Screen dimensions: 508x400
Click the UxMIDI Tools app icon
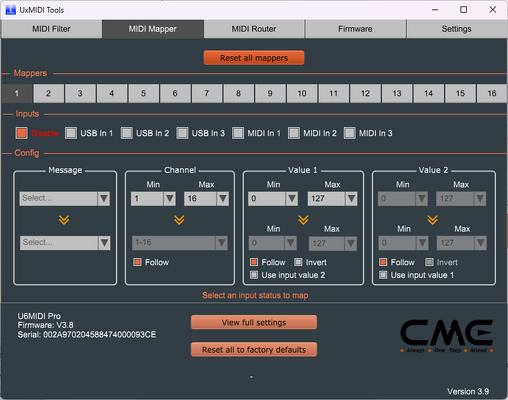point(11,10)
